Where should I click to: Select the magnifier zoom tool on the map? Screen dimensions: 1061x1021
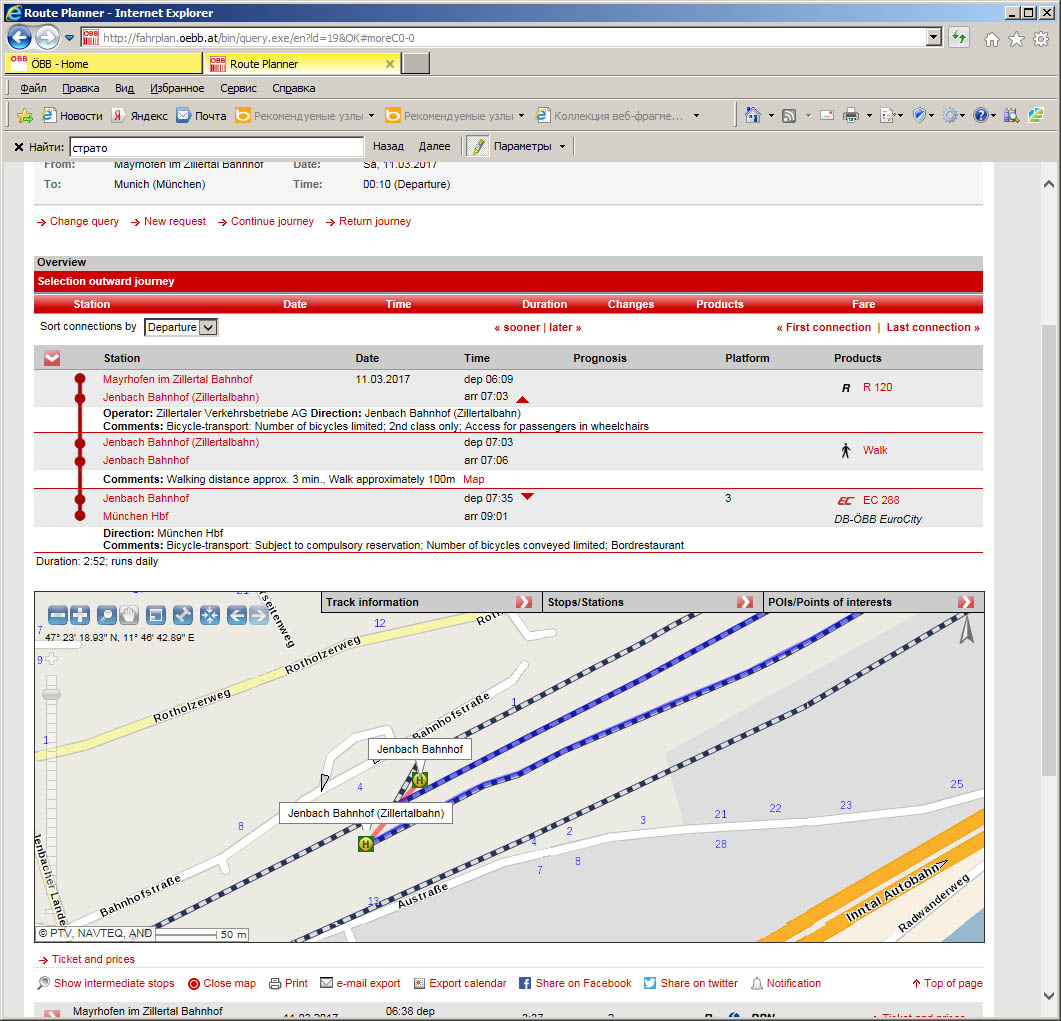106,615
